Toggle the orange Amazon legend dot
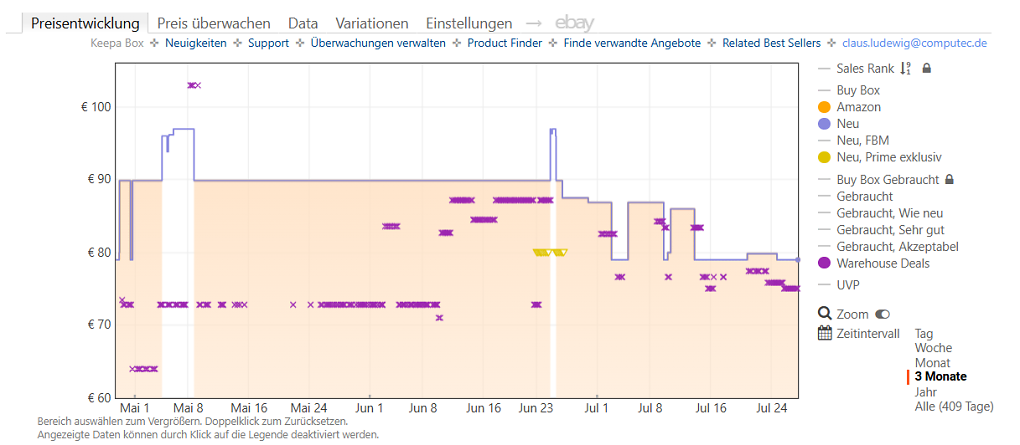This screenshot has height=445, width=1020. (x=824, y=107)
